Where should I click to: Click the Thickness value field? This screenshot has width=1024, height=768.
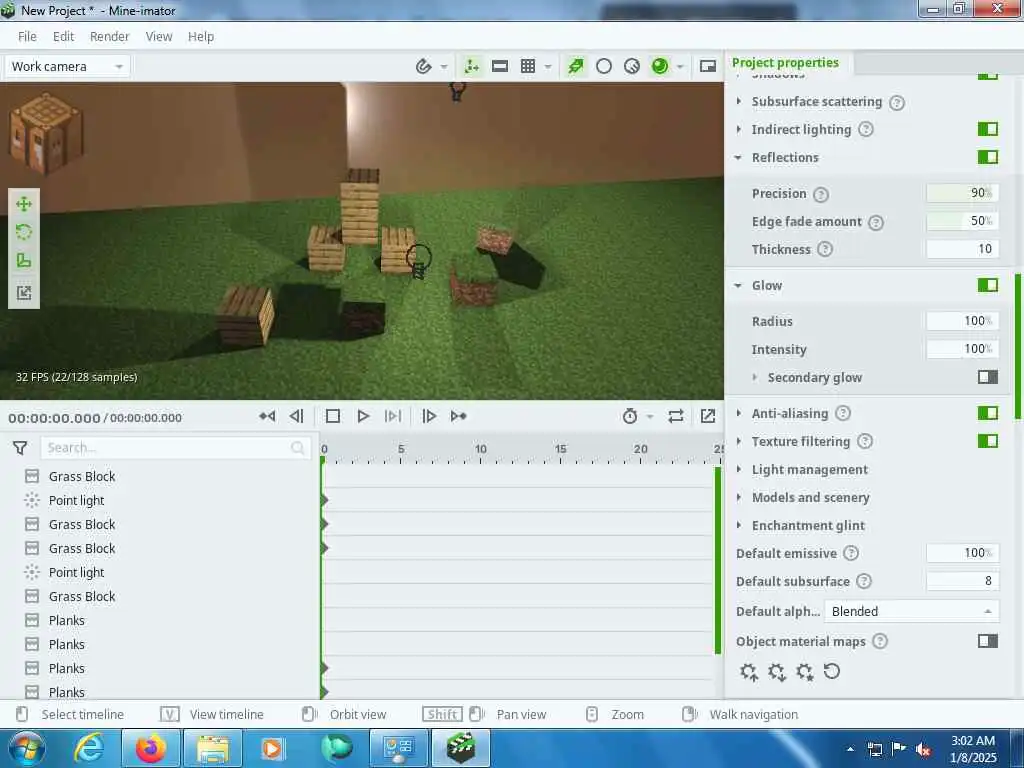pos(963,249)
